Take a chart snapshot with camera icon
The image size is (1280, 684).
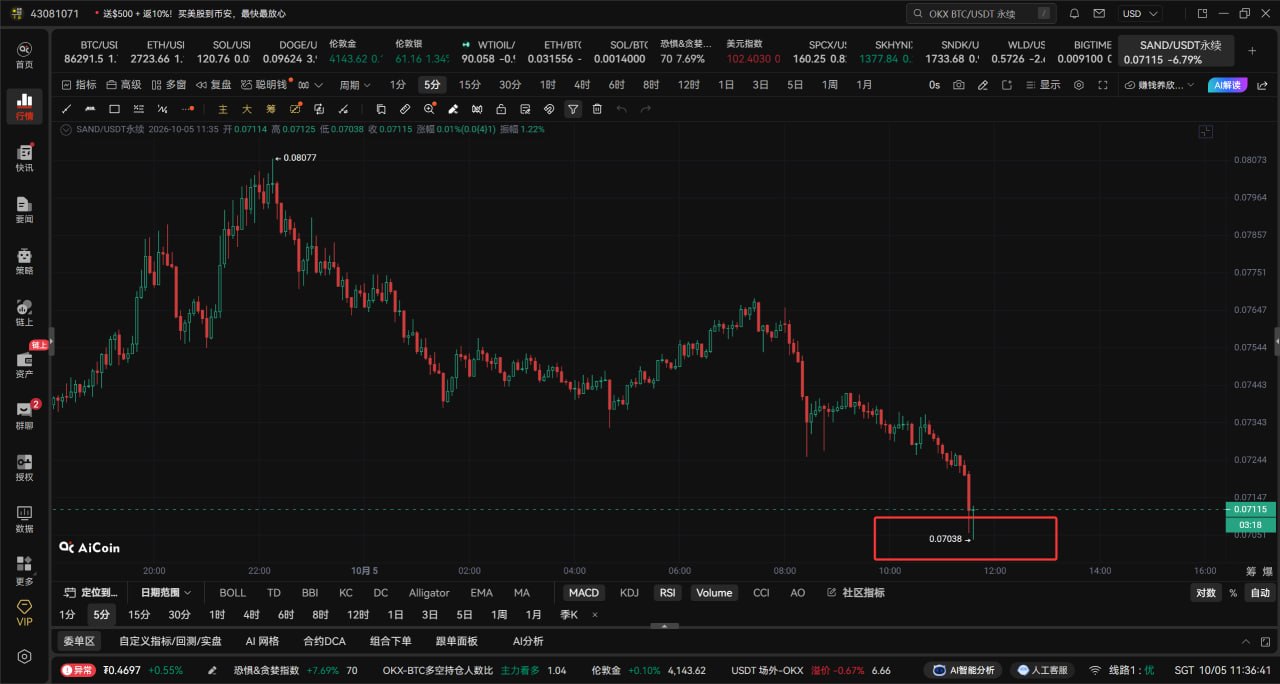point(959,85)
